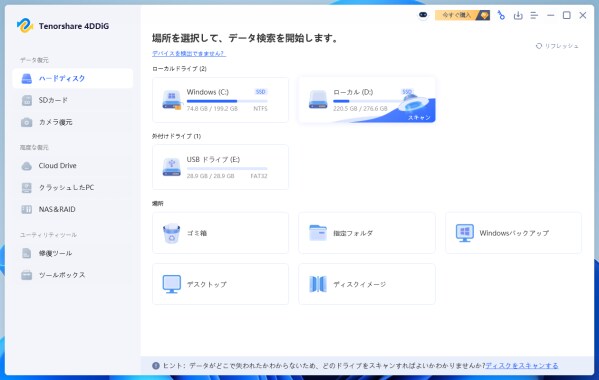The width and height of the screenshot is (599, 380).
Task: Click デバイスを検出できません? link
Action: pos(189,53)
